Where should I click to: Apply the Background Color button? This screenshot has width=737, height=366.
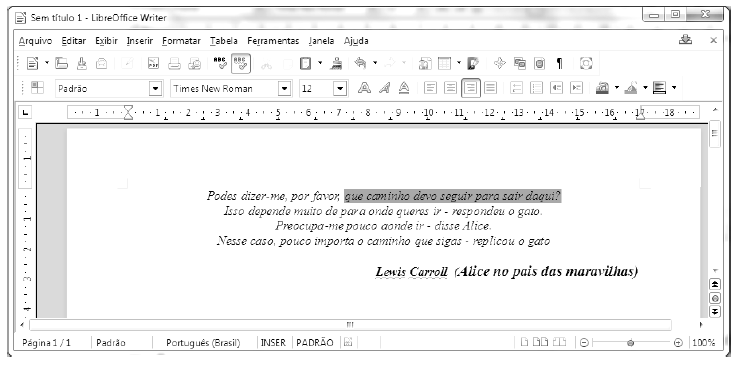[x=660, y=88]
